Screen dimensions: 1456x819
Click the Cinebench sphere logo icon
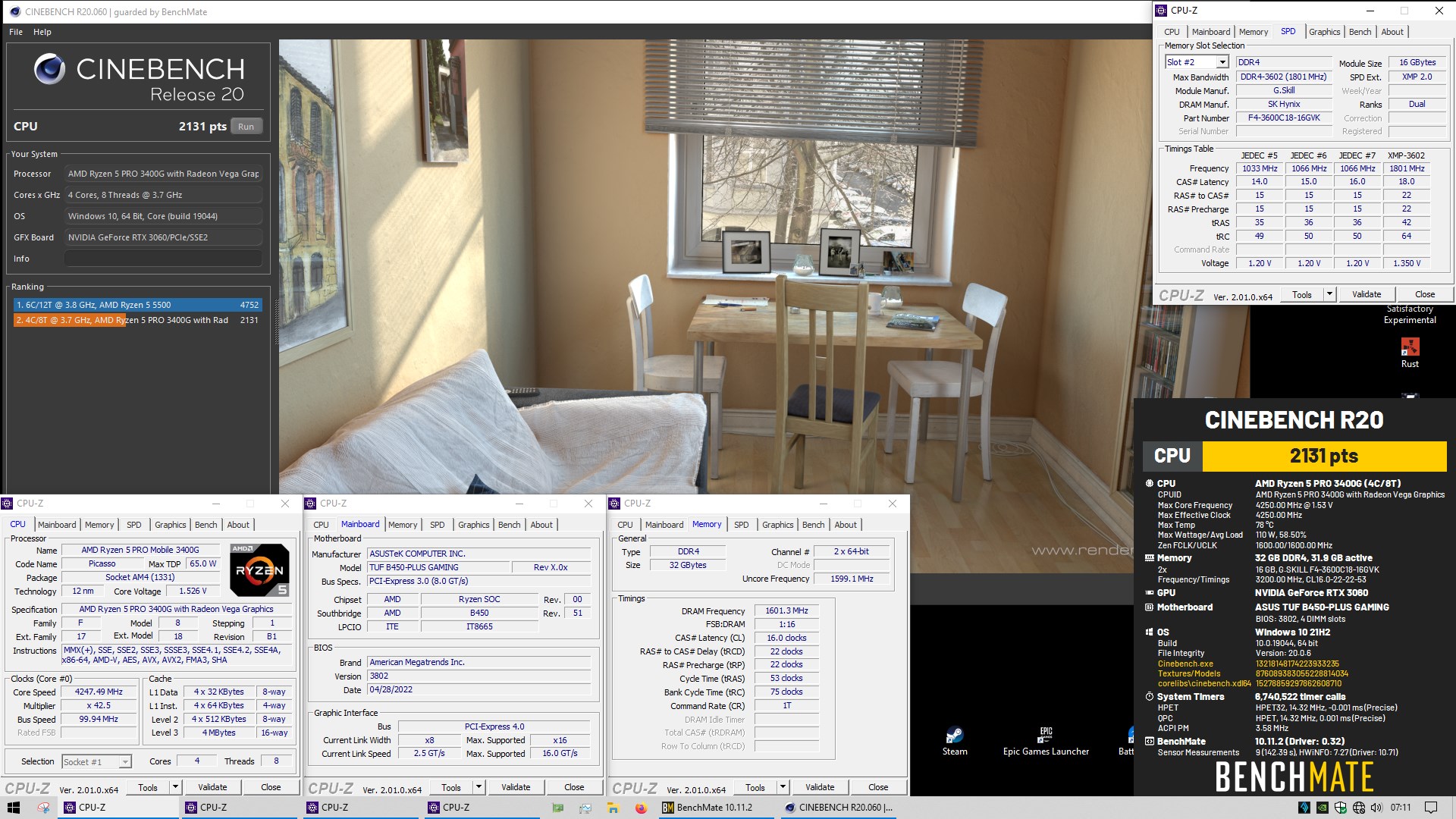click(x=49, y=69)
